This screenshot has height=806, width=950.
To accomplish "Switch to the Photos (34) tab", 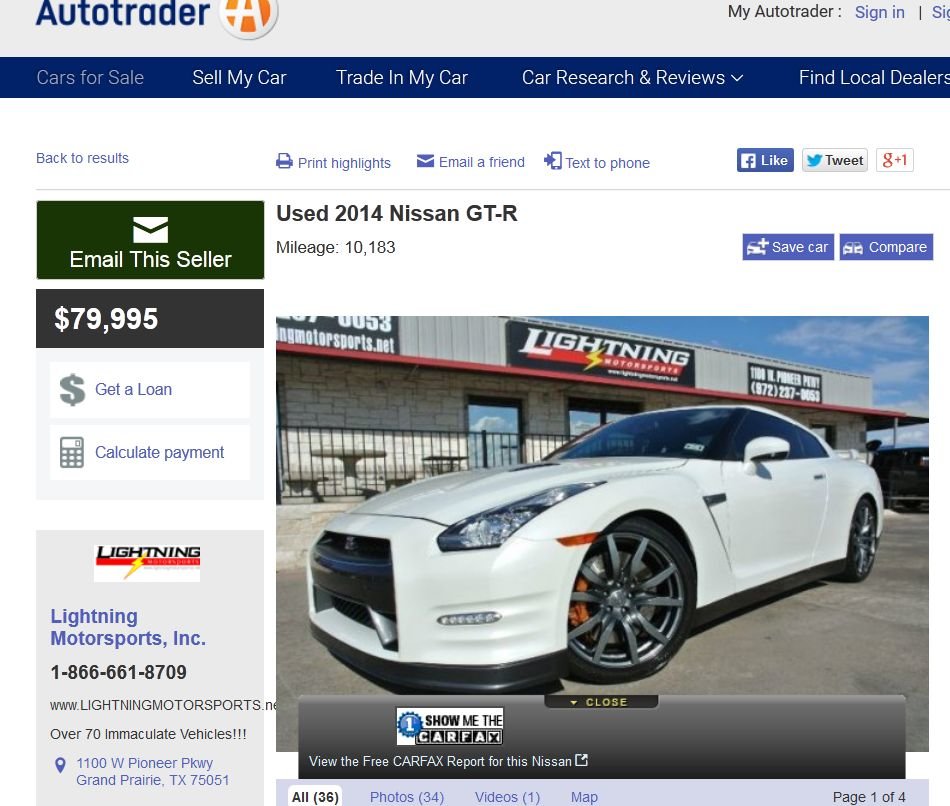I will pyautogui.click(x=407, y=797).
